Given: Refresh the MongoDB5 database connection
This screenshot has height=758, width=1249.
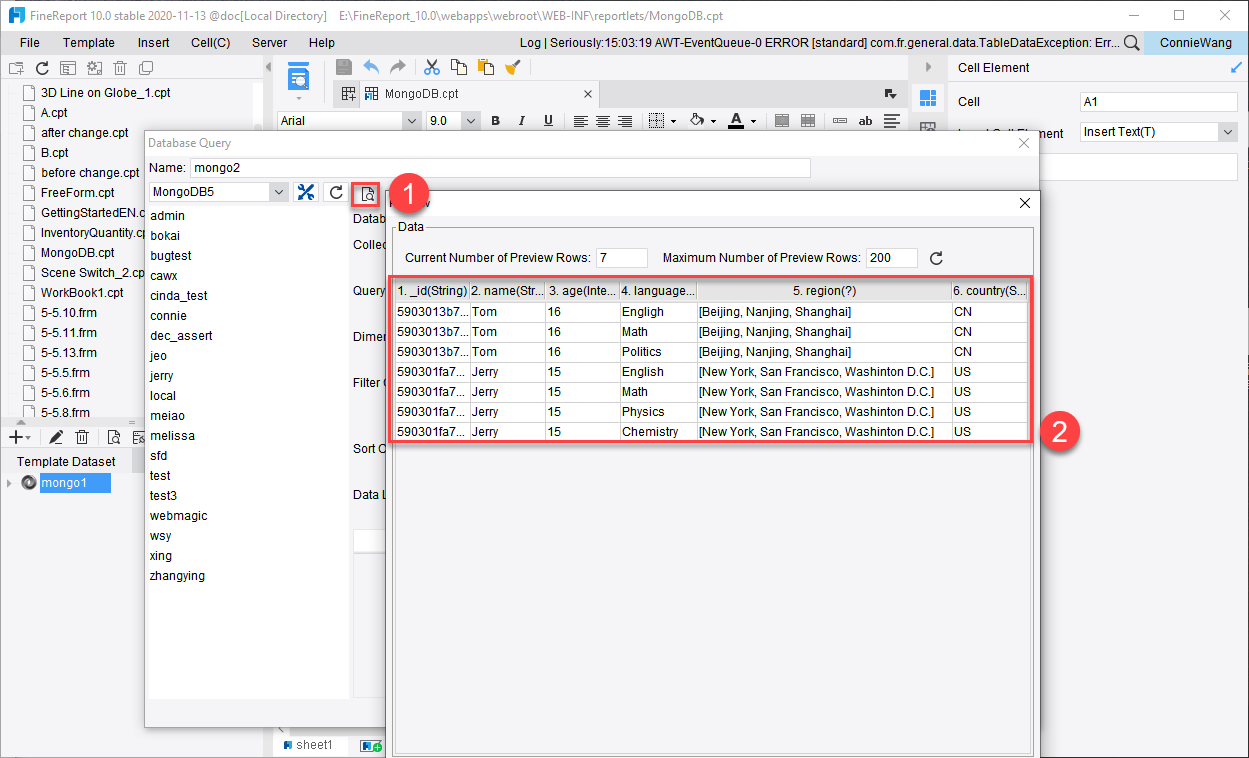Looking at the screenshot, I should point(335,192).
